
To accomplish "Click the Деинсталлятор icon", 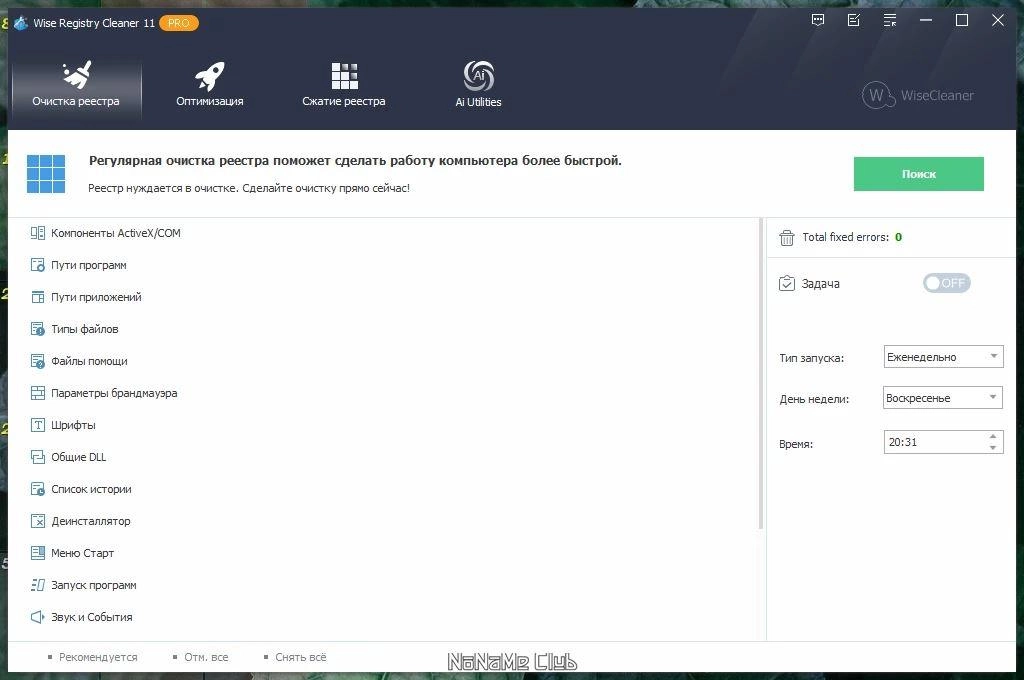I will [x=38, y=521].
